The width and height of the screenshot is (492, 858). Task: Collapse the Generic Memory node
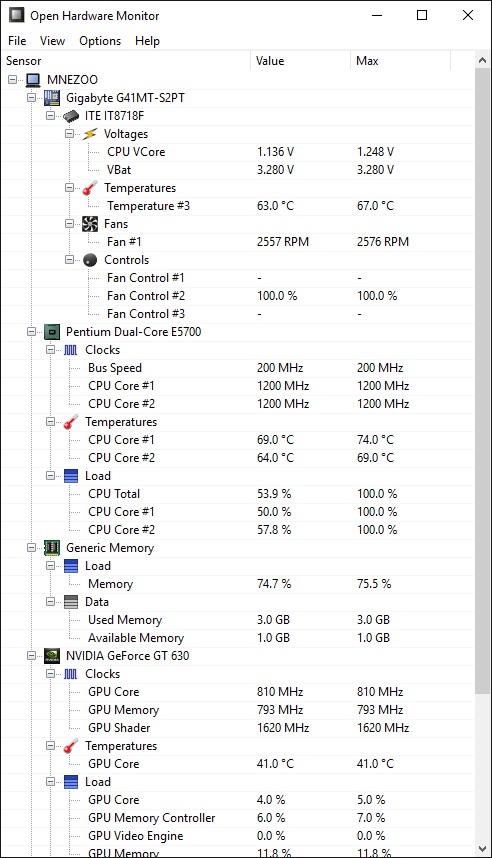pos(32,548)
